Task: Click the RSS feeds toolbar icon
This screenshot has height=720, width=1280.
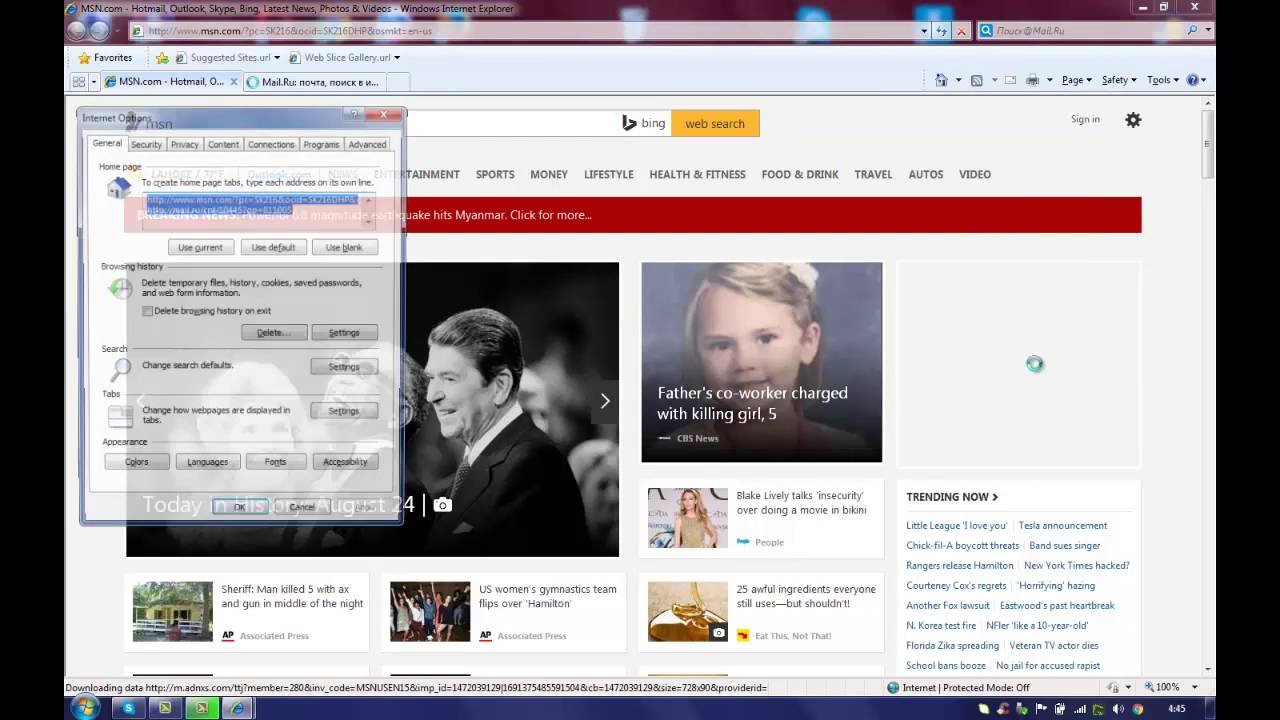Action: pos(977,80)
